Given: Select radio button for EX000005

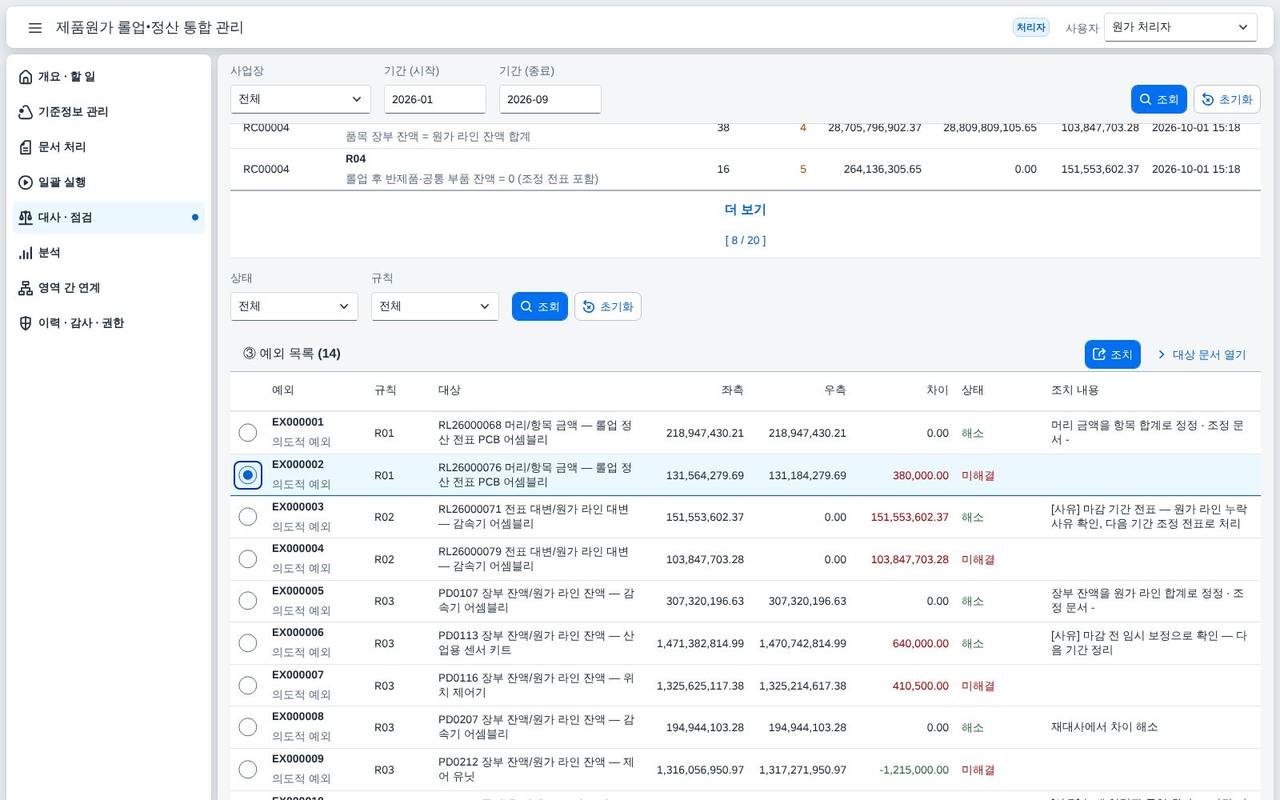Looking at the screenshot, I should pos(248,601).
